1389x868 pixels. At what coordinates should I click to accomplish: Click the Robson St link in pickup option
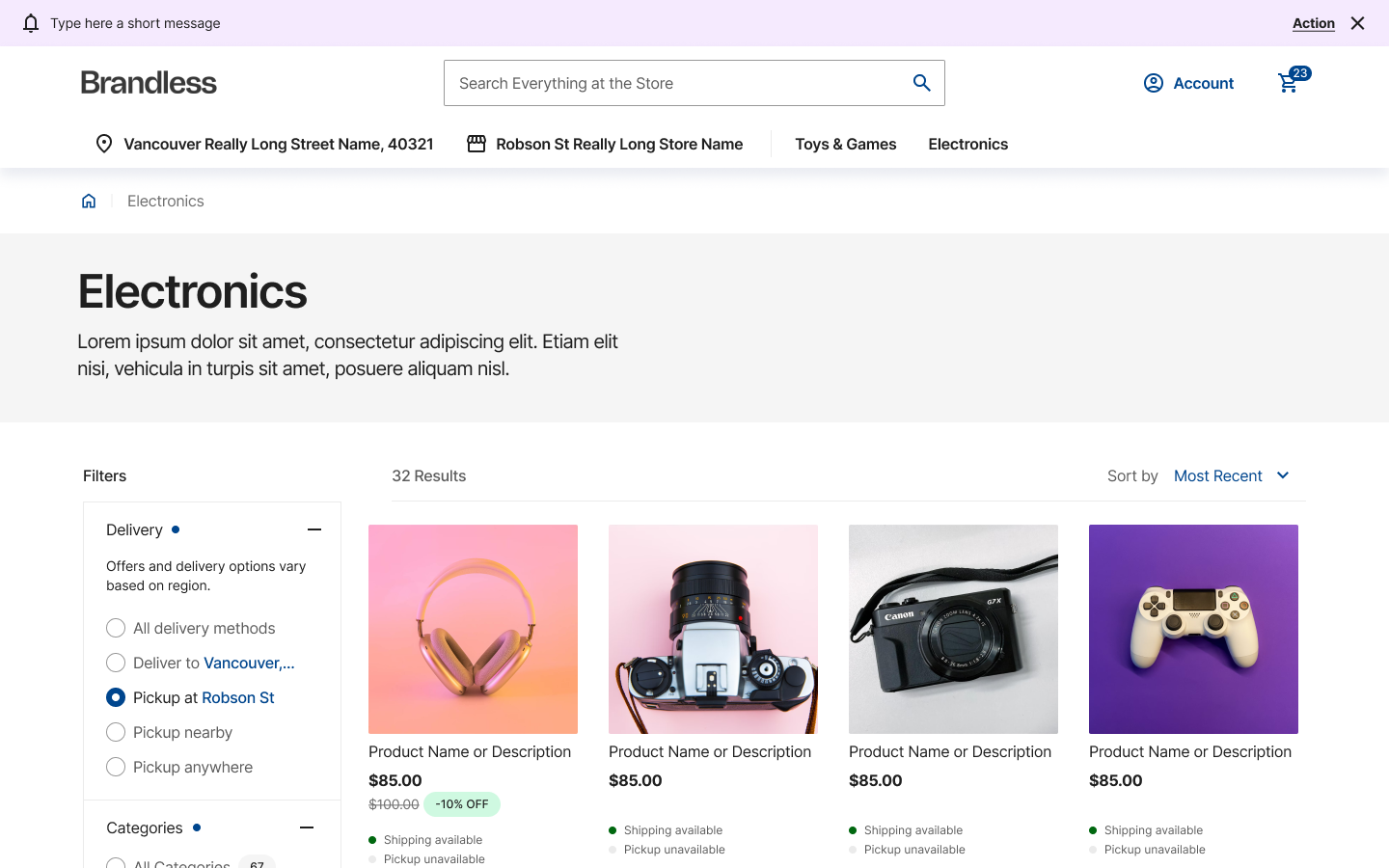pyautogui.click(x=238, y=697)
